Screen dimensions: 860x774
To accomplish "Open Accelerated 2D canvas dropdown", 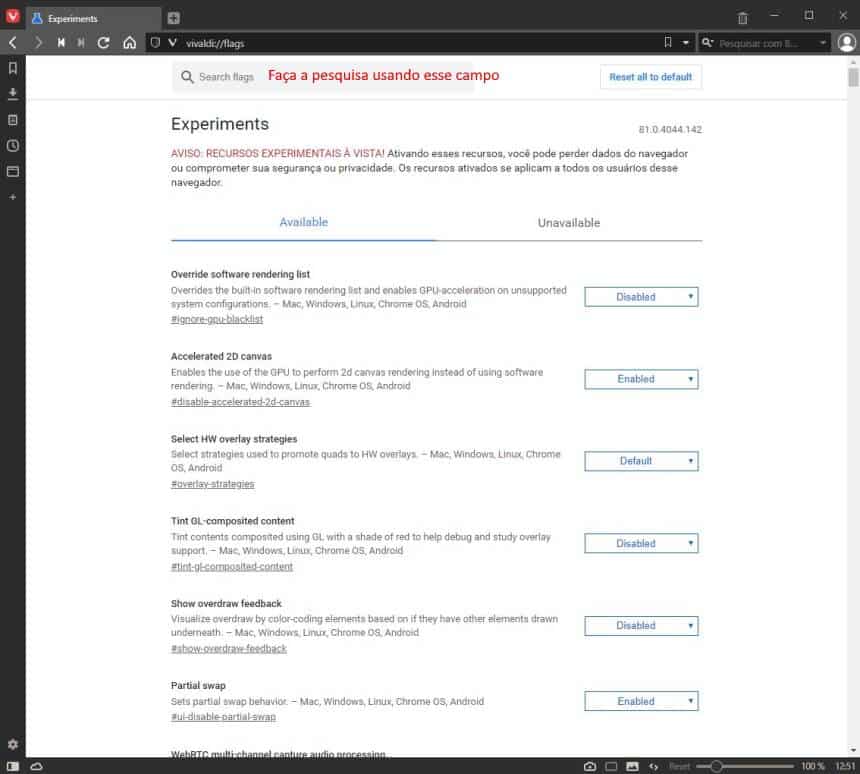I will (641, 379).
